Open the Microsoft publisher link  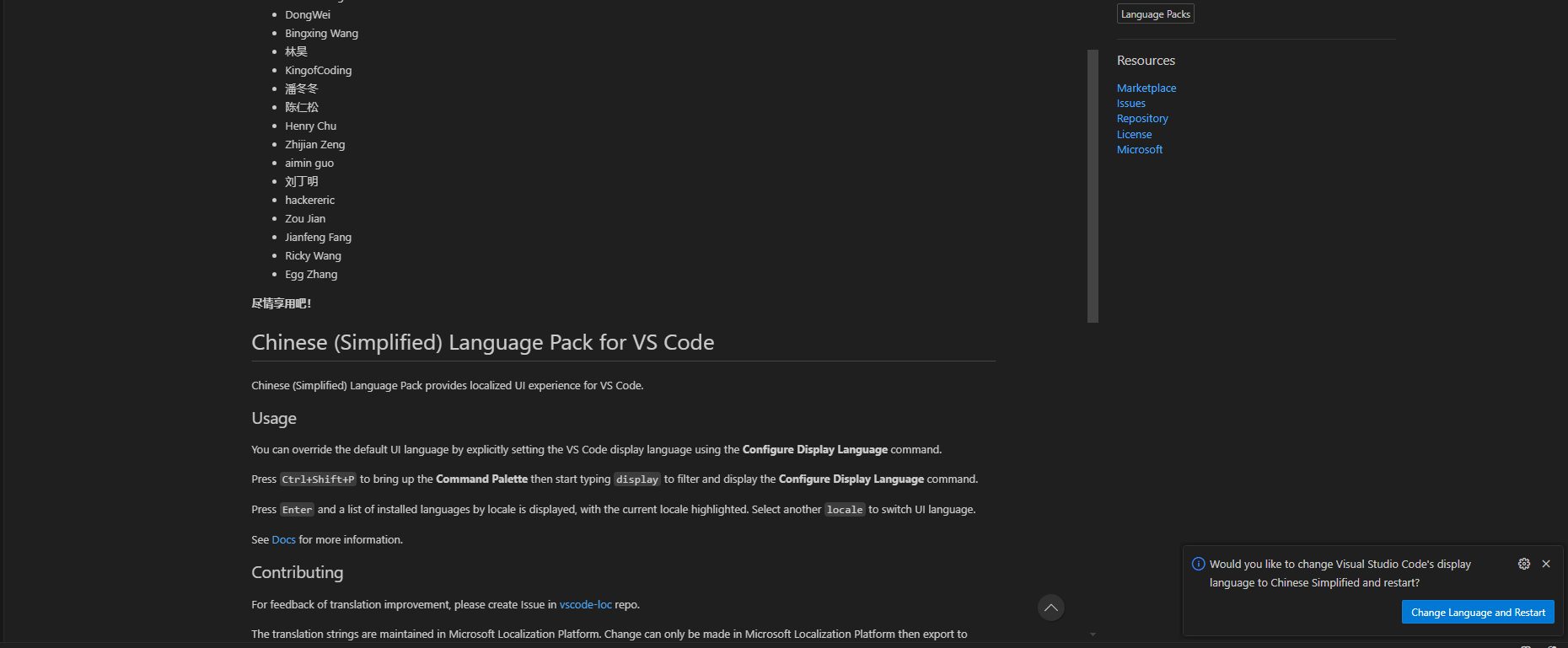[1140, 150]
